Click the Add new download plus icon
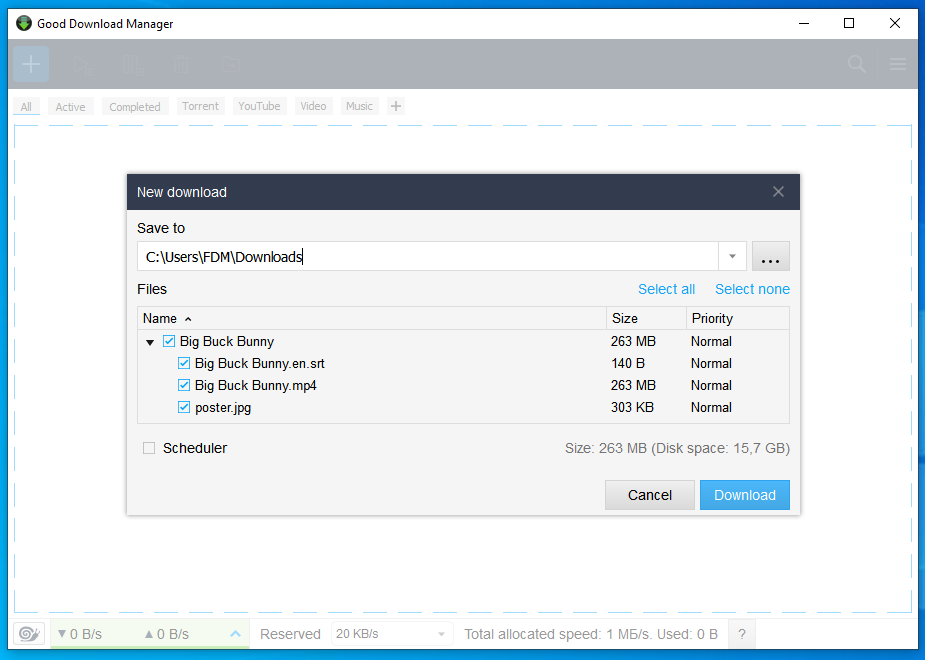The height and width of the screenshot is (660, 925). click(30, 63)
